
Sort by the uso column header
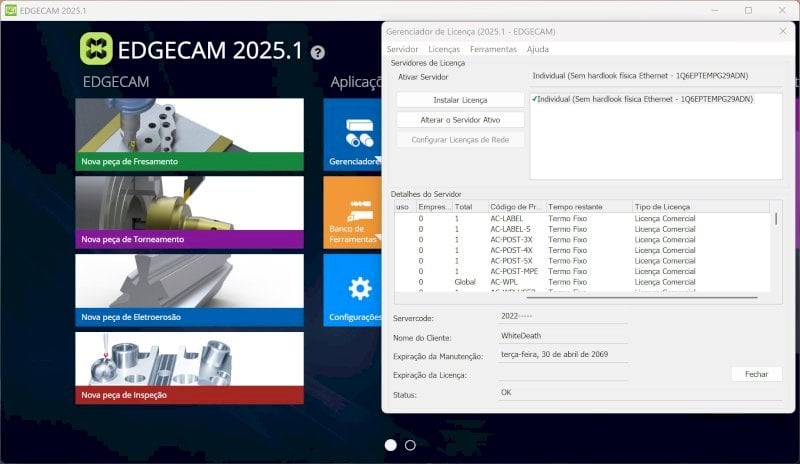[405, 207]
